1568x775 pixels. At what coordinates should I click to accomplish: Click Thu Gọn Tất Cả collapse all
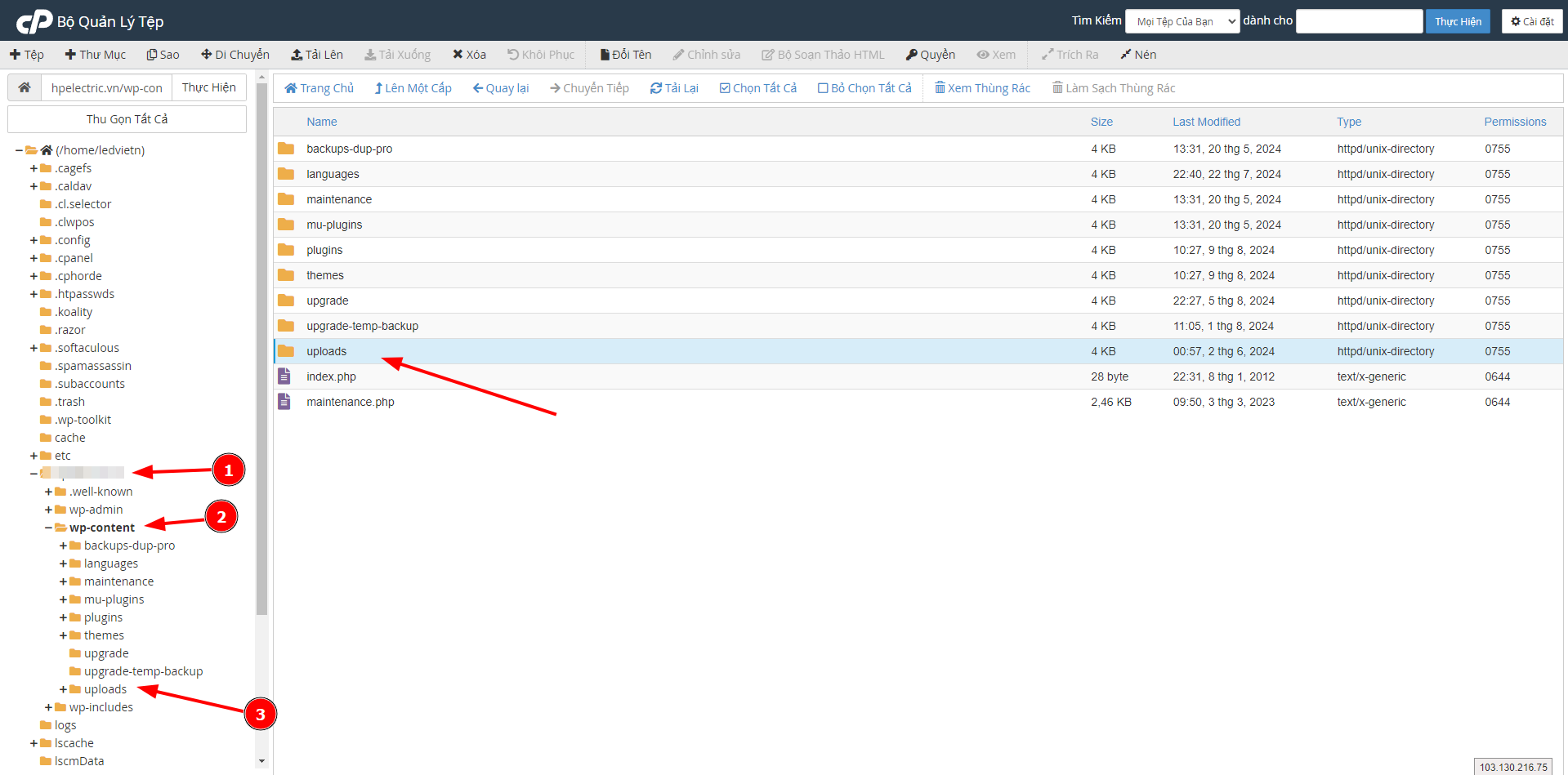tap(127, 119)
